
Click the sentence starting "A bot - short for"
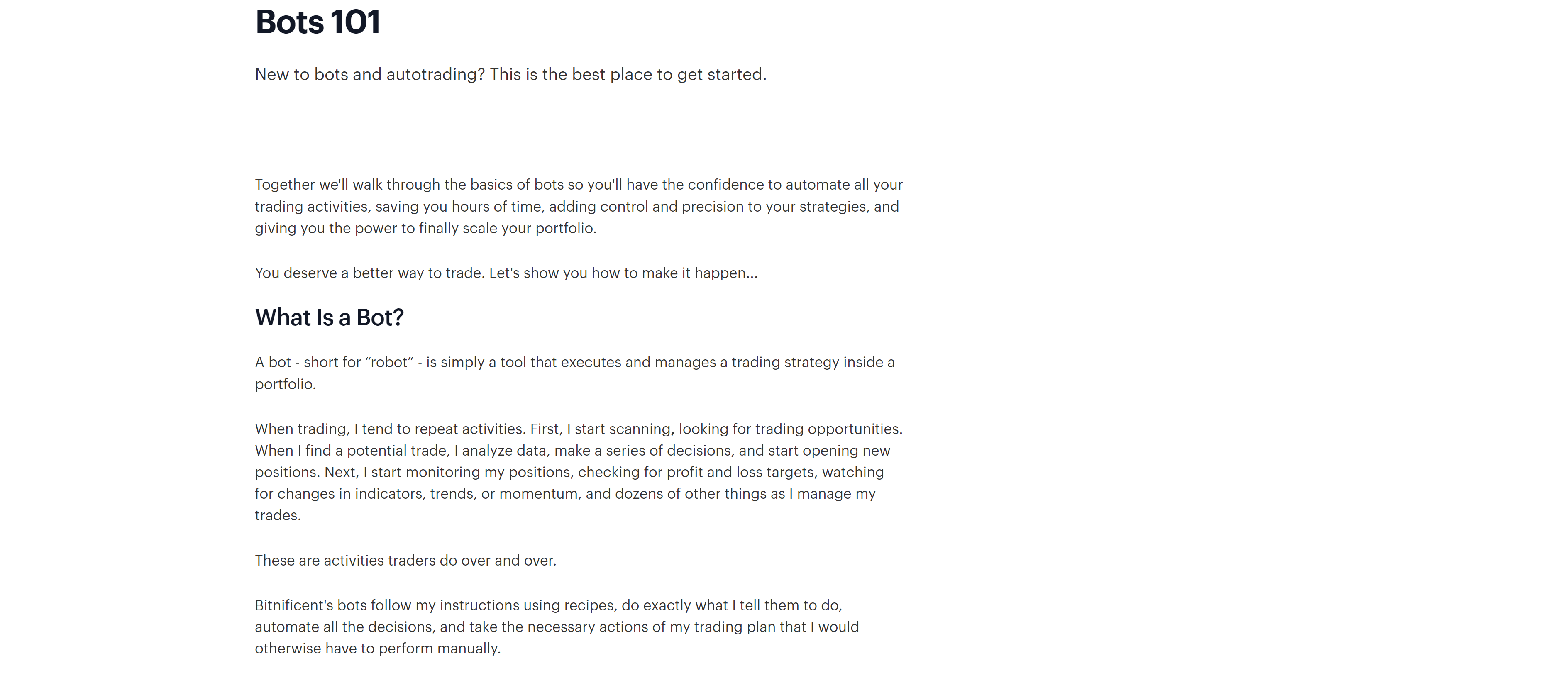pos(574,363)
